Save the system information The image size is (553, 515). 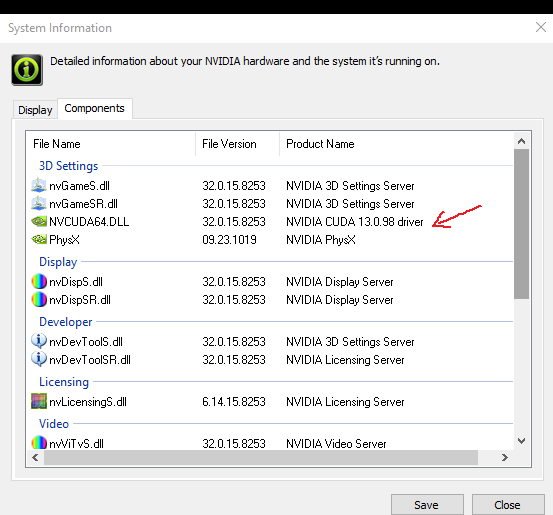pyautogui.click(x=427, y=505)
